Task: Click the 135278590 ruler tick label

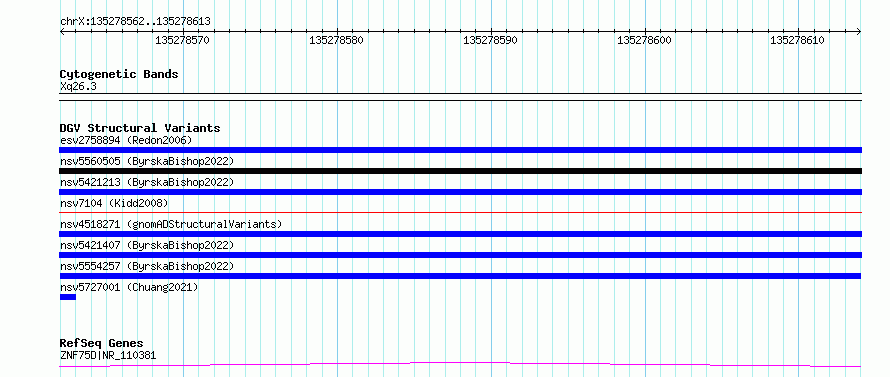Action: pyautogui.click(x=490, y=40)
